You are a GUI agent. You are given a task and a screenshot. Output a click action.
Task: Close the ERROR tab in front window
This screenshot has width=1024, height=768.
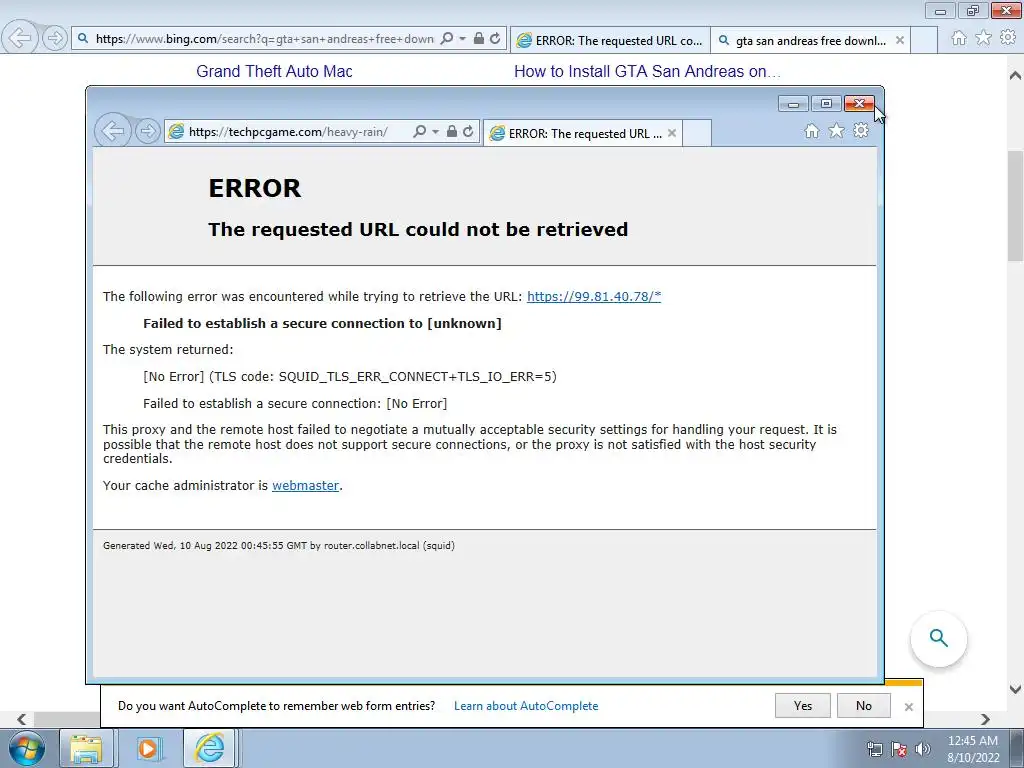672,133
